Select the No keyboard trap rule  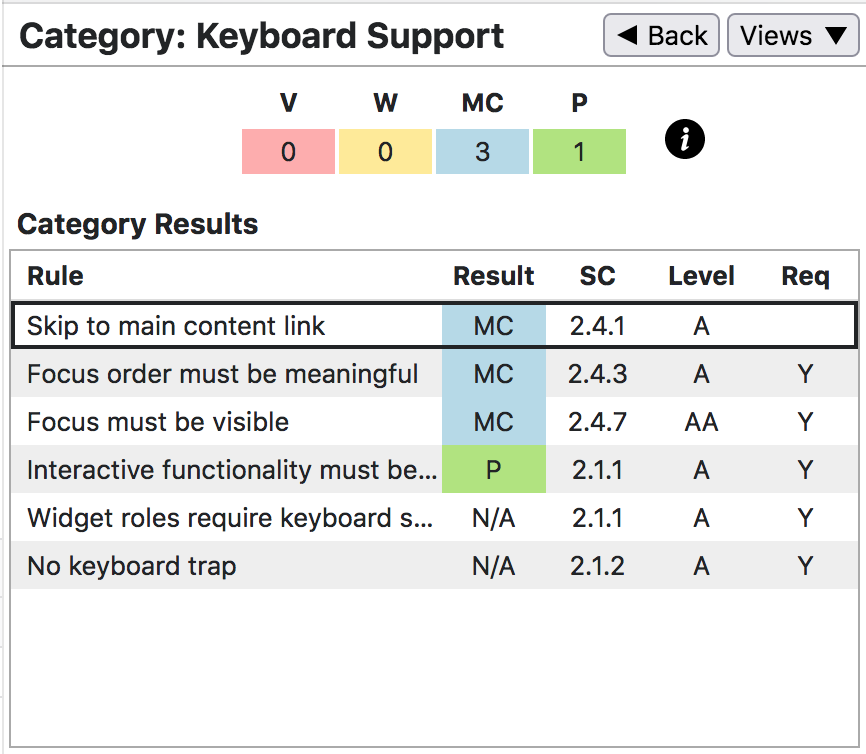[x=132, y=566]
